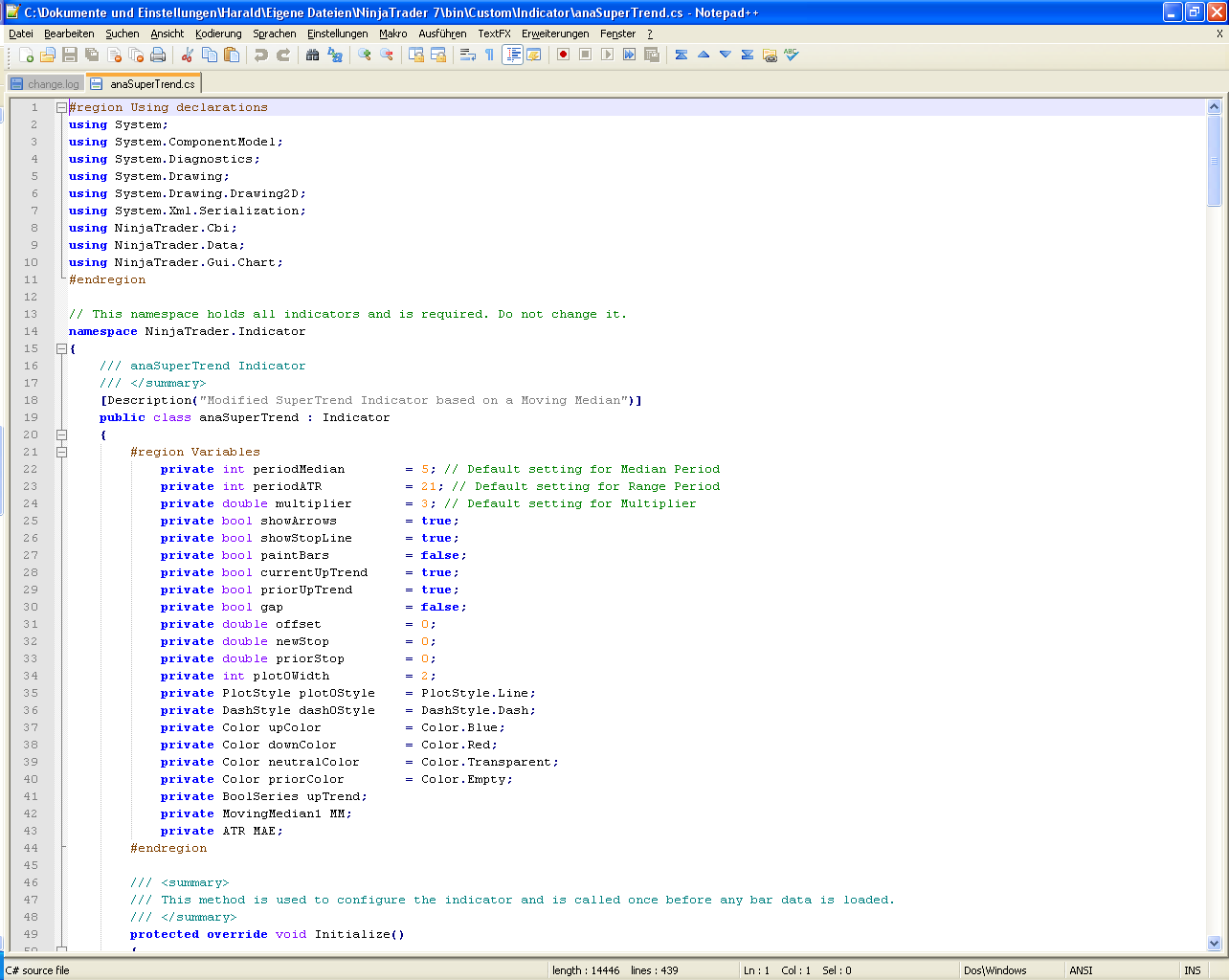This screenshot has height=980, width=1229.
Task: Click the Copy toolbar icon
Action: click(210, 55)
